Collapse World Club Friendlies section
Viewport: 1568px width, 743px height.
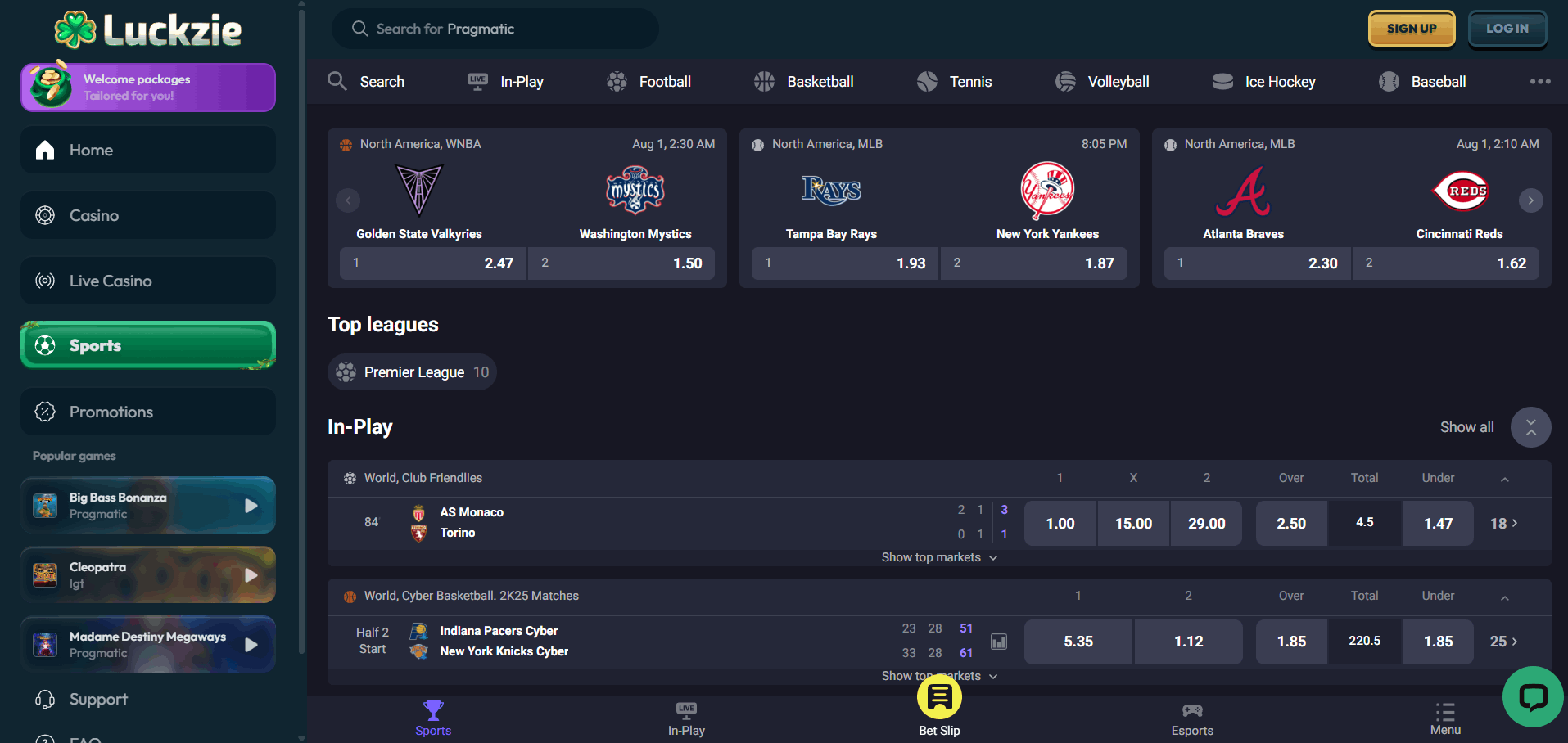pos(1504,479)
